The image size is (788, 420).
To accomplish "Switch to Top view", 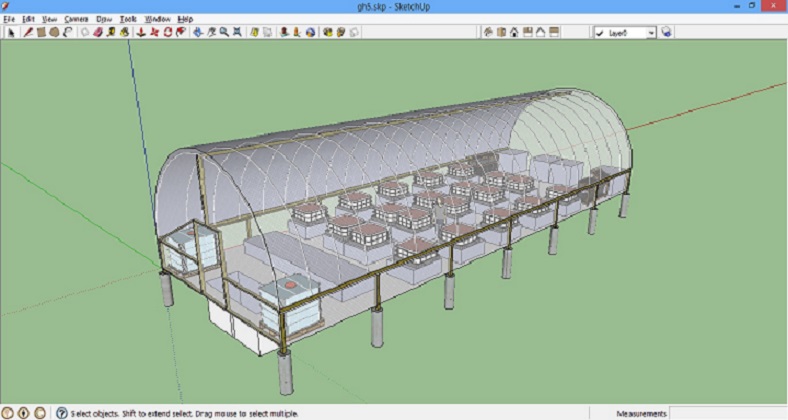I will (x=501, y=33).
